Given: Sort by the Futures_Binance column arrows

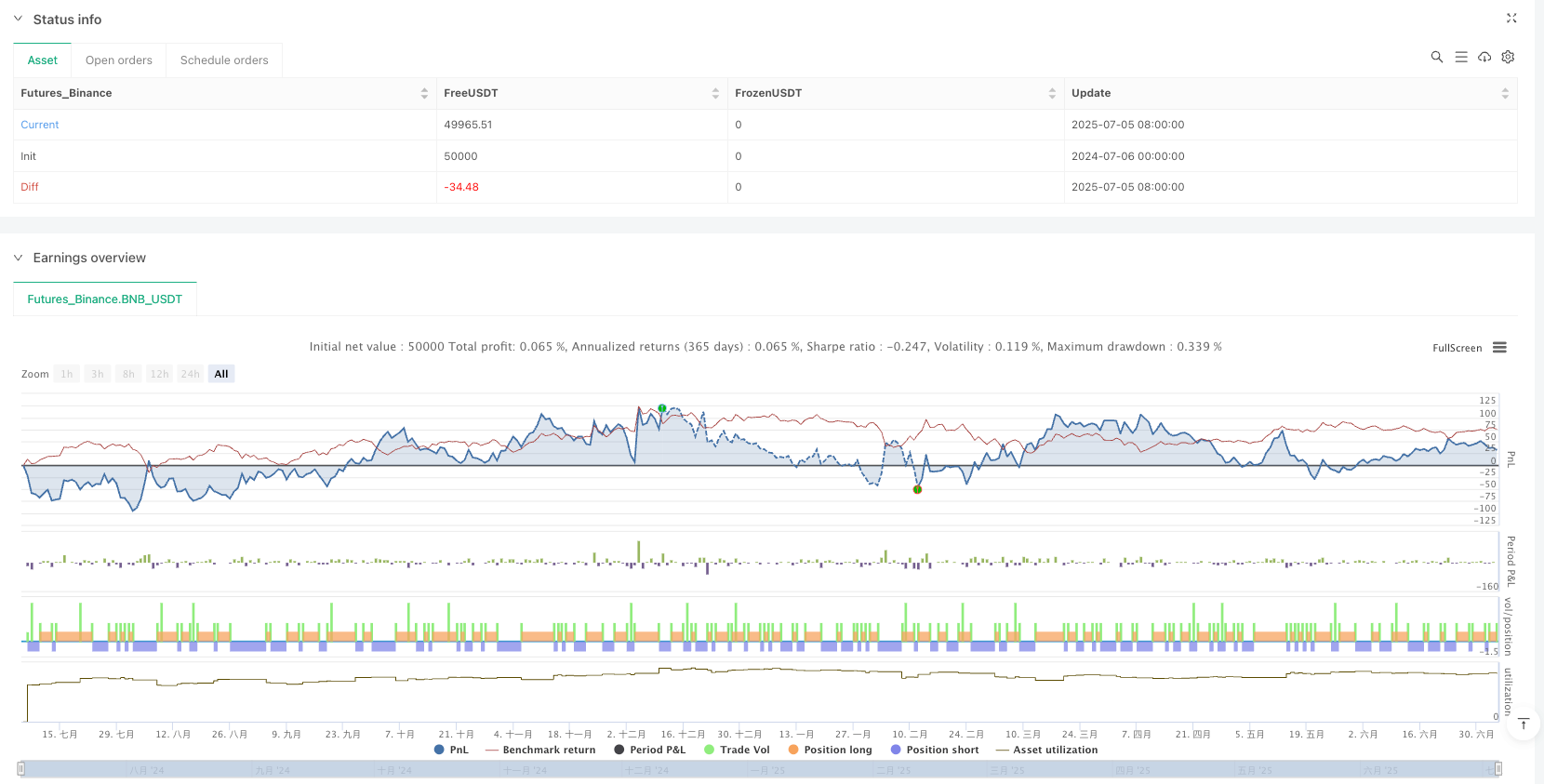Looking at the screenshot, I should pyautogui.click(x=424, y=93).
